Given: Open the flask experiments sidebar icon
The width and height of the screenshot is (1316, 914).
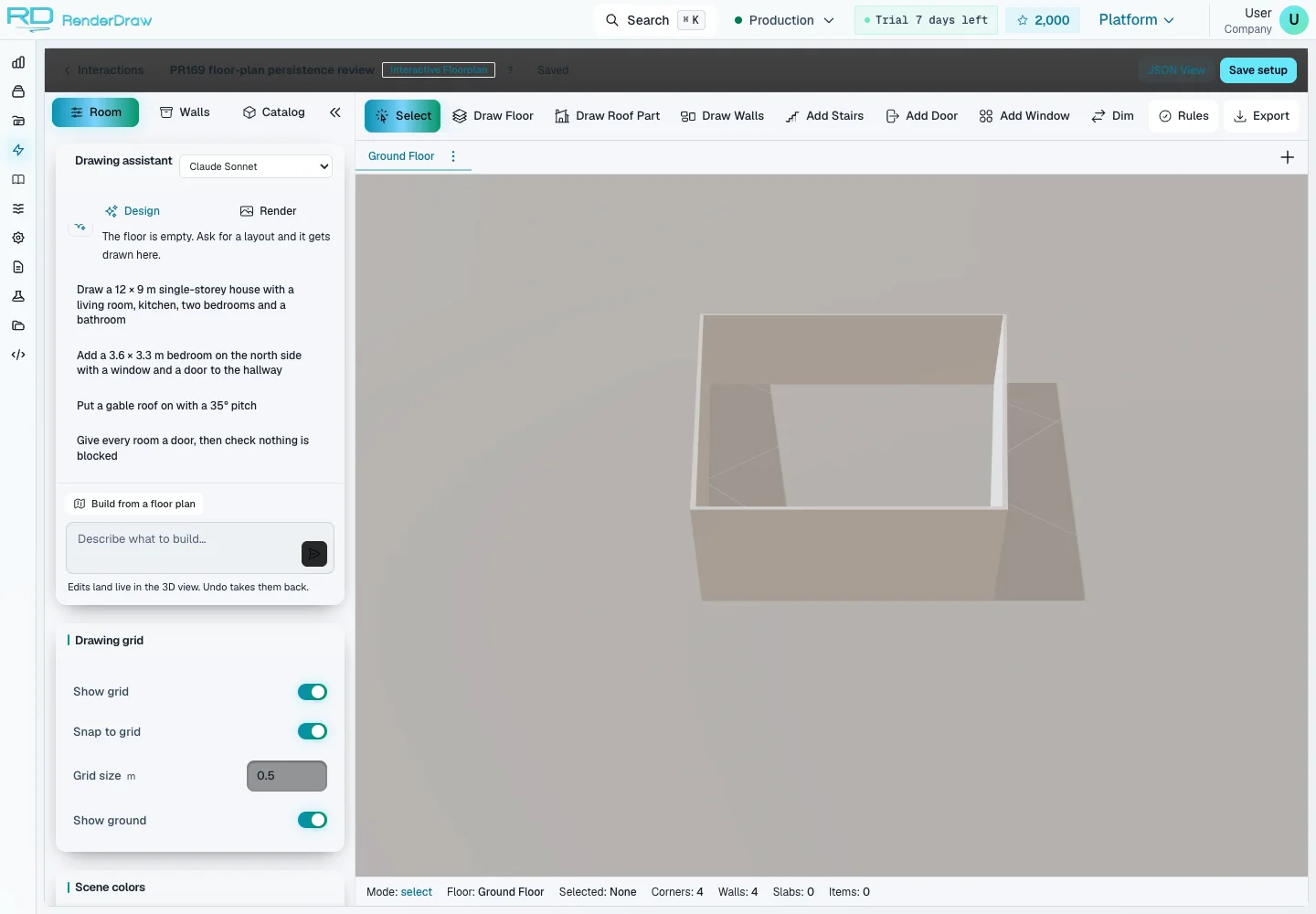Looking at the screenshot, I should (18, 296).
